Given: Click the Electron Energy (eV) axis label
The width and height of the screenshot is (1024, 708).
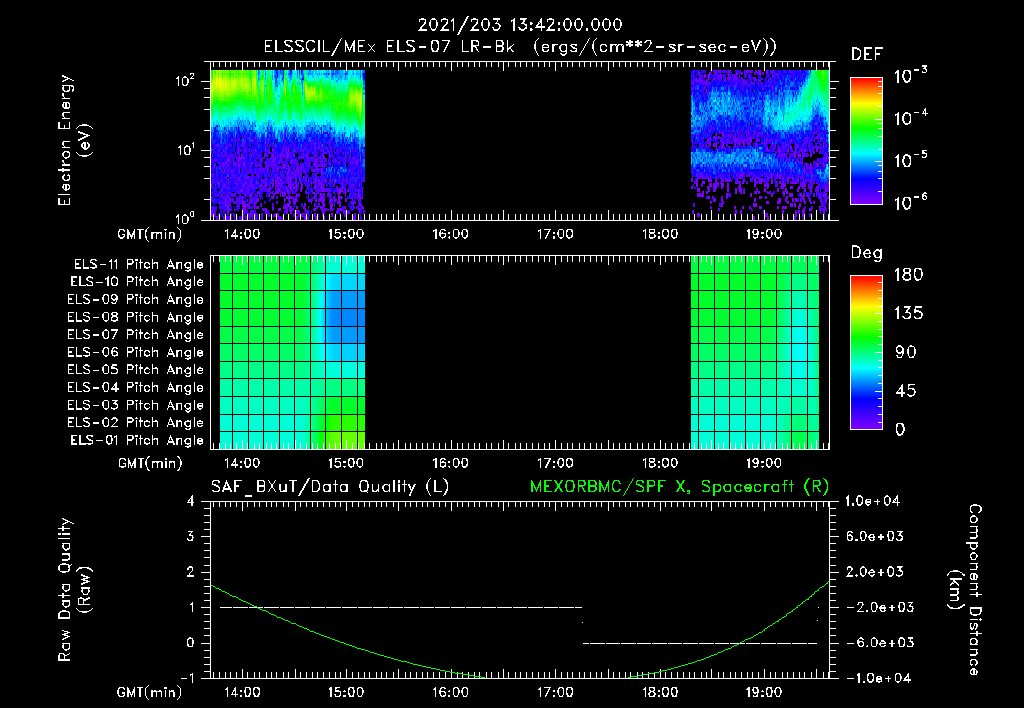Looking at the screenshot, I should click(x=74, y=140).
